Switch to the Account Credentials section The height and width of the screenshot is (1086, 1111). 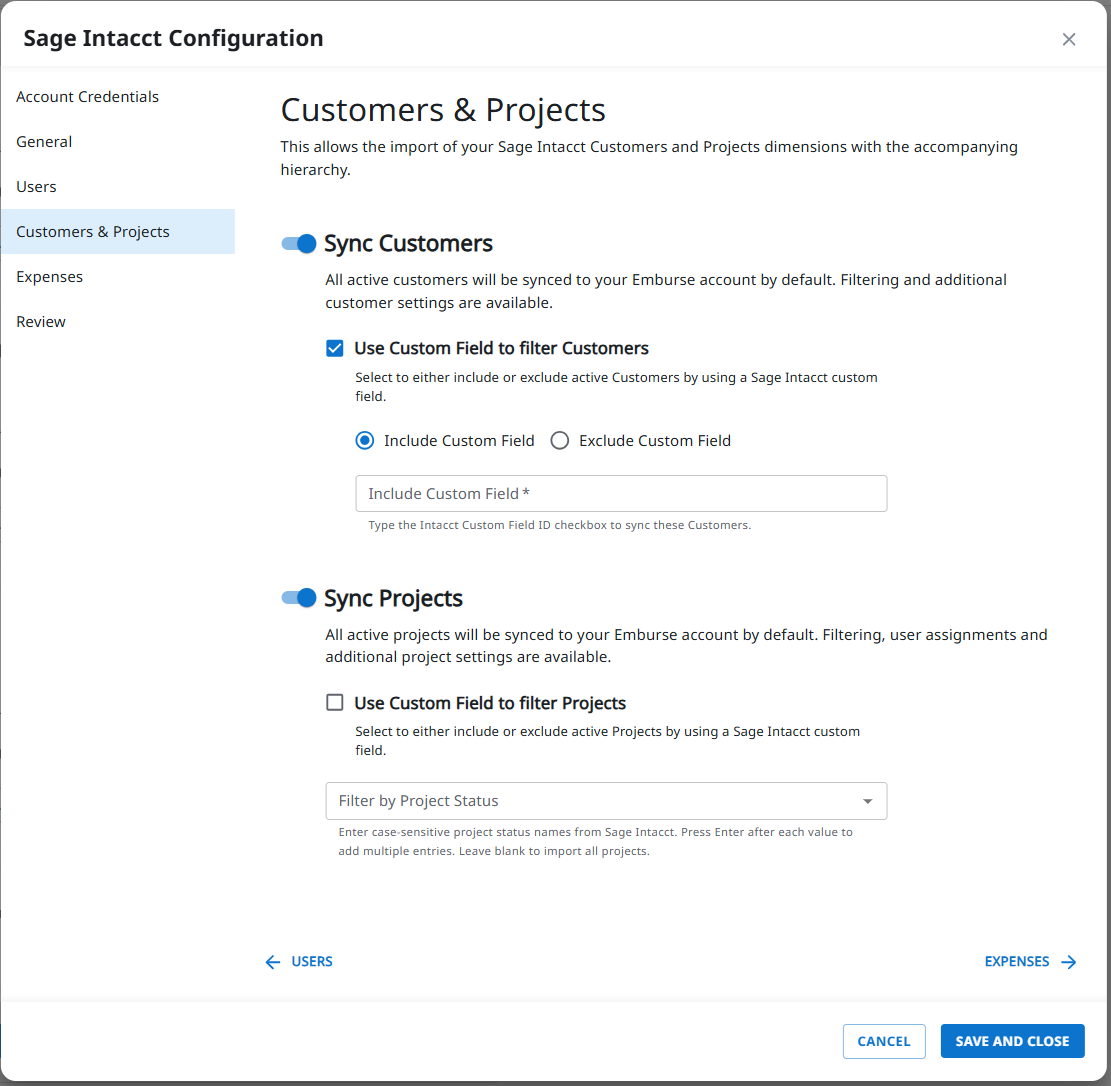[87, 96]
